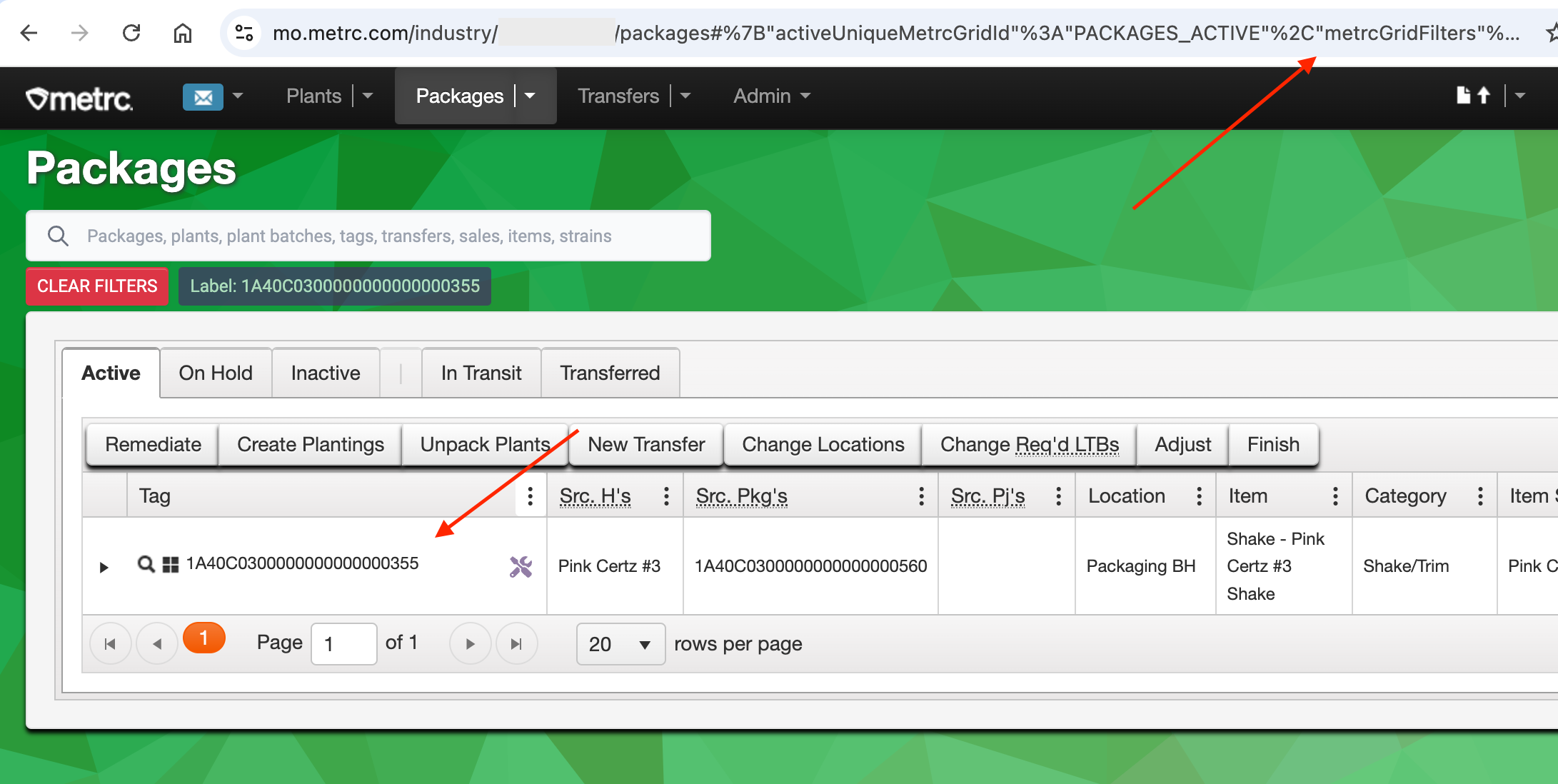Open Tag column options menu
Viewport: 1558px width, 784px height.
[530, 496]
